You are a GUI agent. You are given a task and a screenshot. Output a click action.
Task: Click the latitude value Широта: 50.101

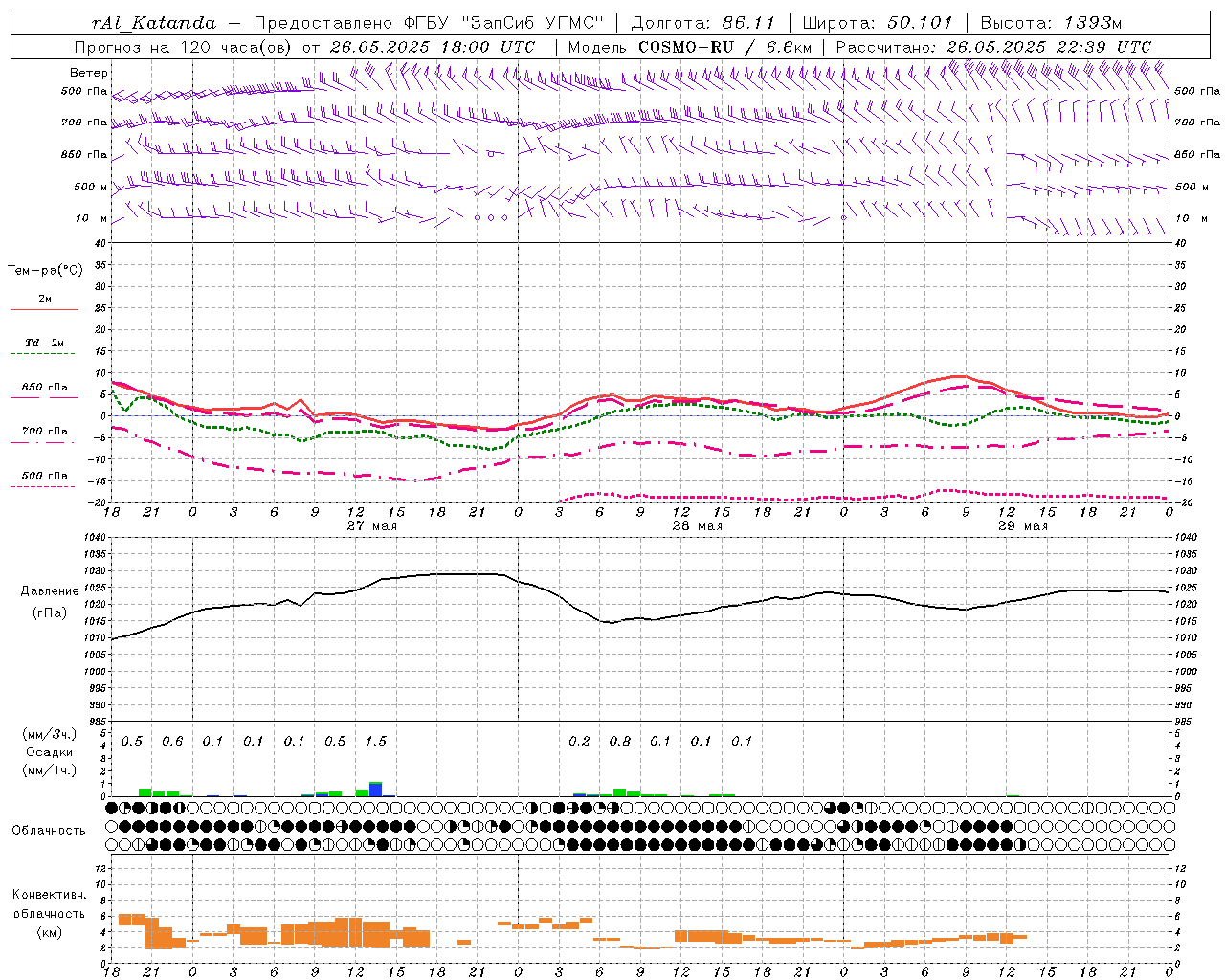[878, 23]
